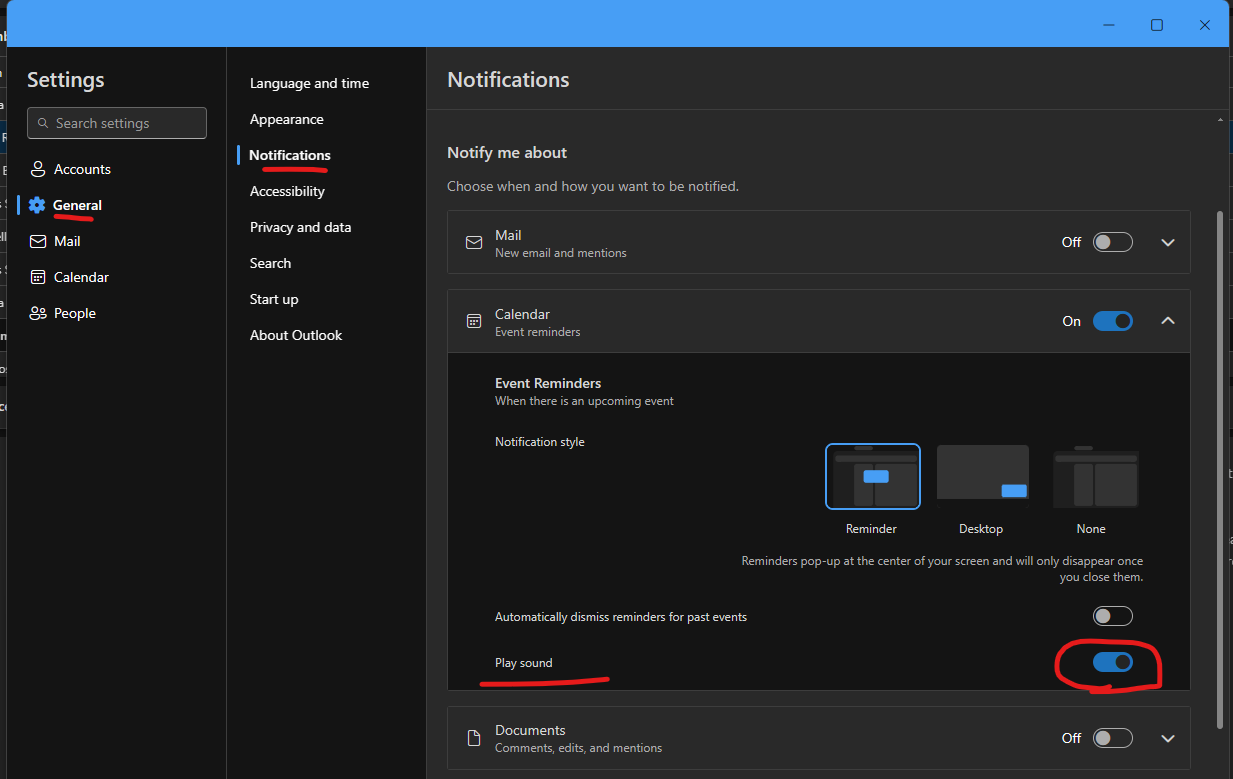Collapse the Calendar notification section chevron

[1167, 321]
